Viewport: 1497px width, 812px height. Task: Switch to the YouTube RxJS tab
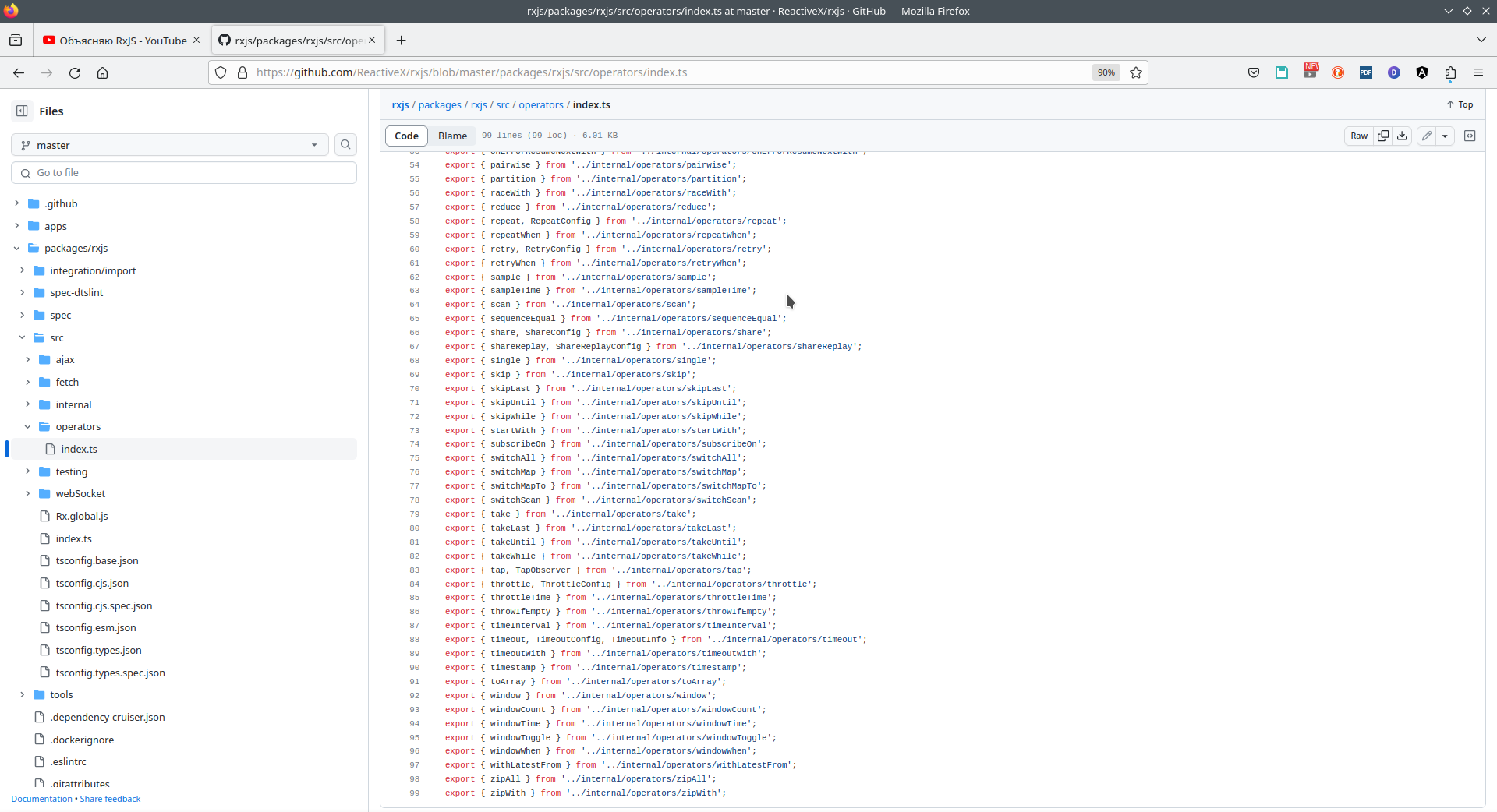[x=122, y=41]
